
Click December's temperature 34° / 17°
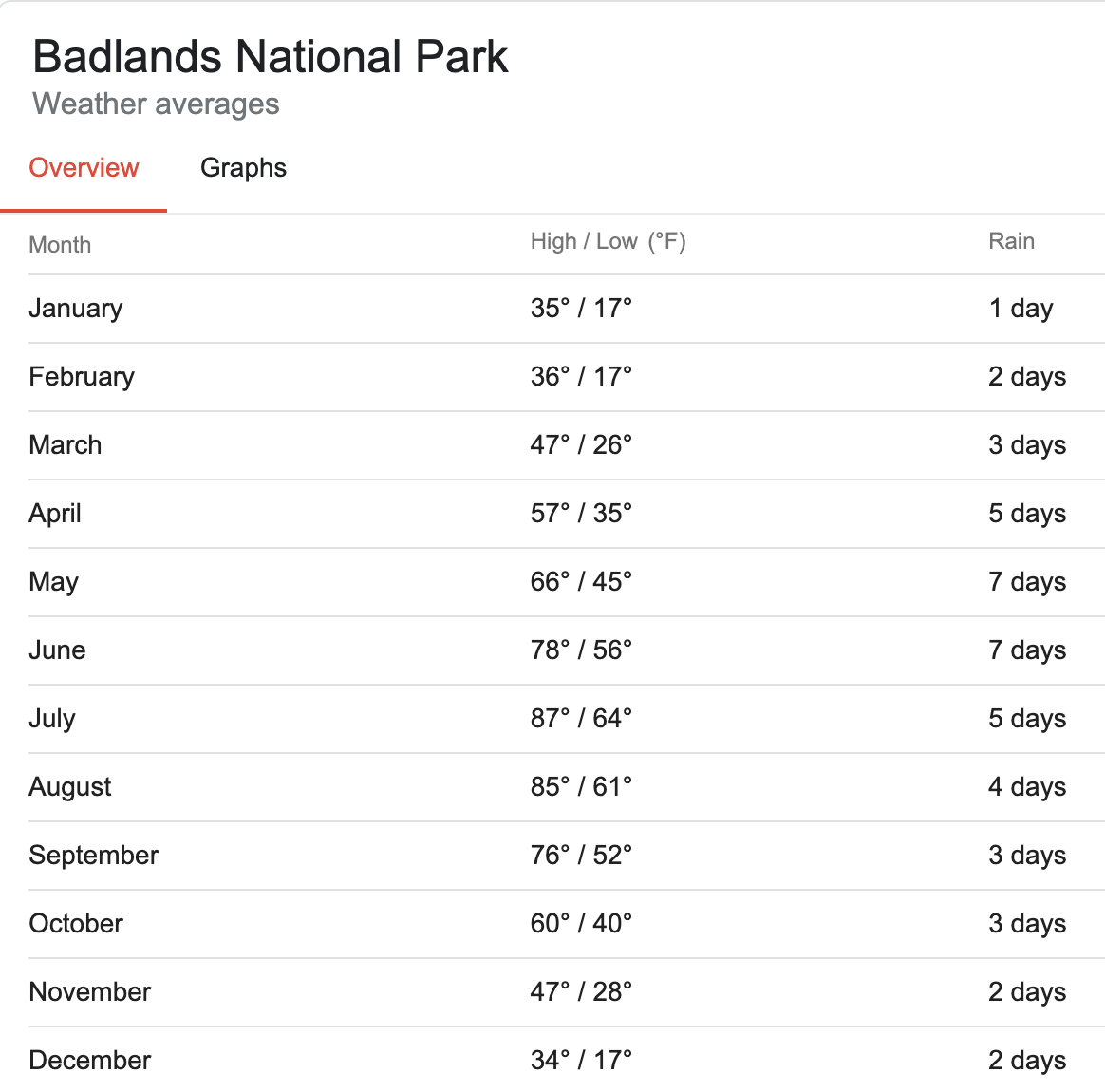coord(581,1061)
